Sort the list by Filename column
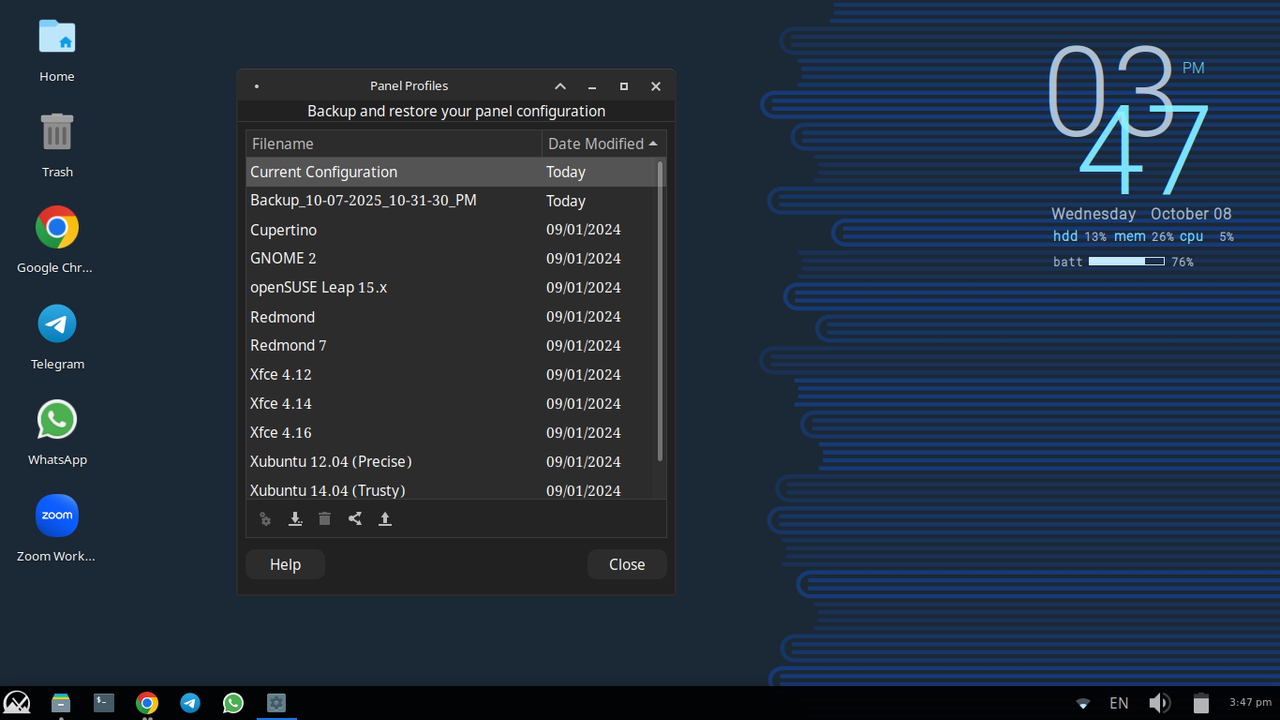The height and width of the screenshot is (720, 1280). (283, 143)
